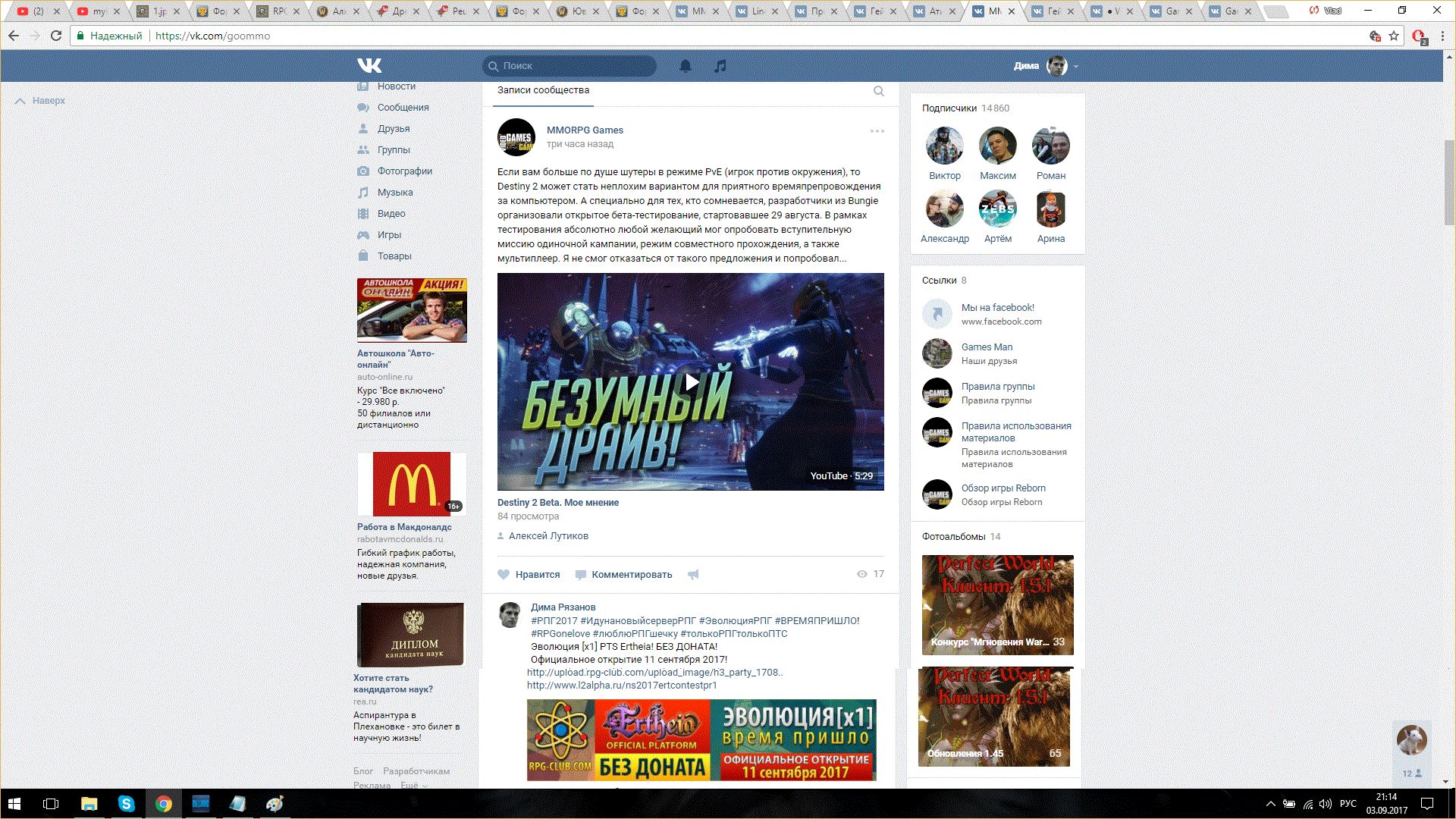Open the Мы на facebook! link
This screenshot has width=1456, height=819.
(x=997, y=308)
